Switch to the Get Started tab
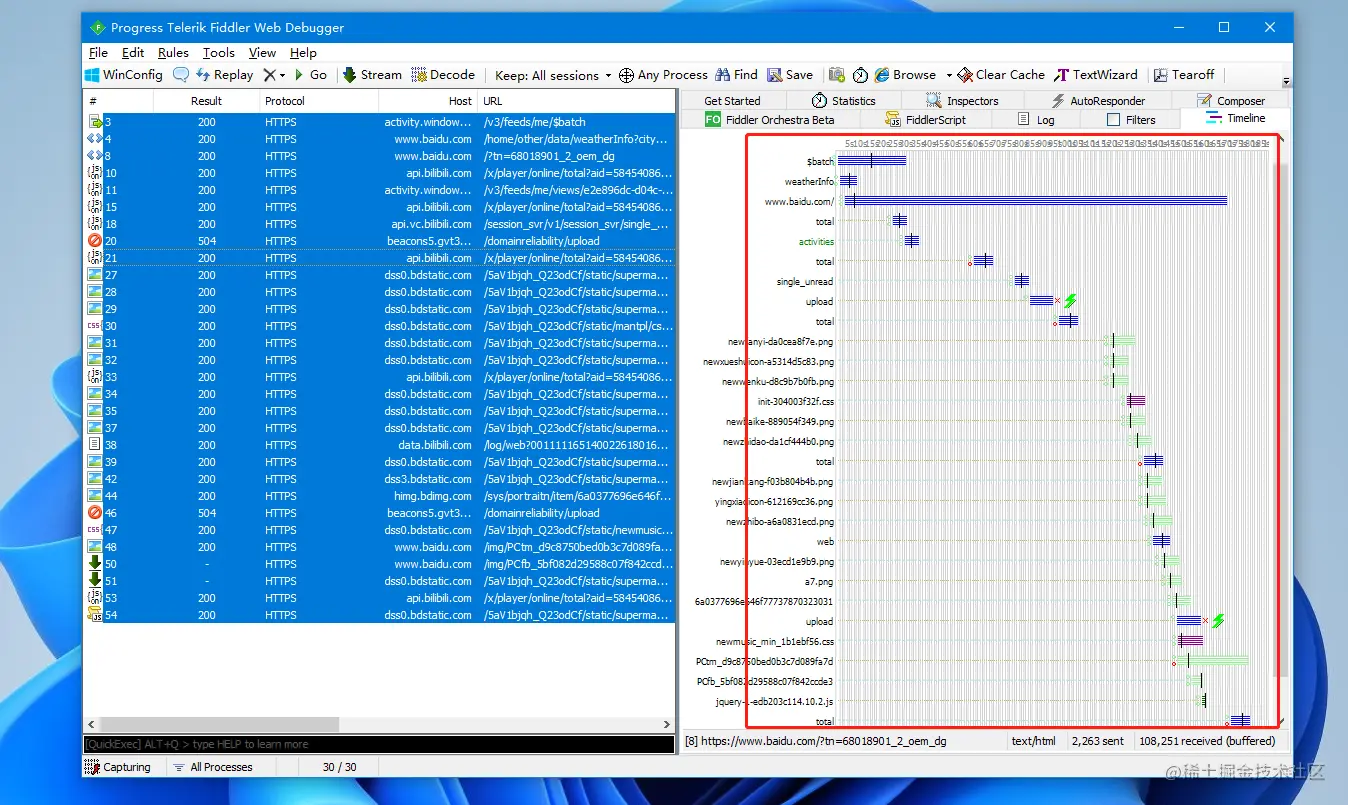 [x=732, y=101]
